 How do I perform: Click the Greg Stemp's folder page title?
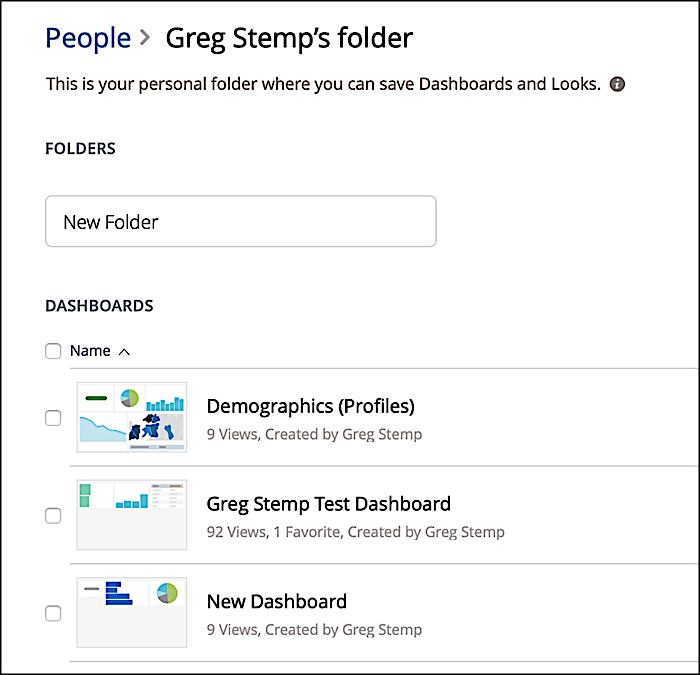[289, 38]
